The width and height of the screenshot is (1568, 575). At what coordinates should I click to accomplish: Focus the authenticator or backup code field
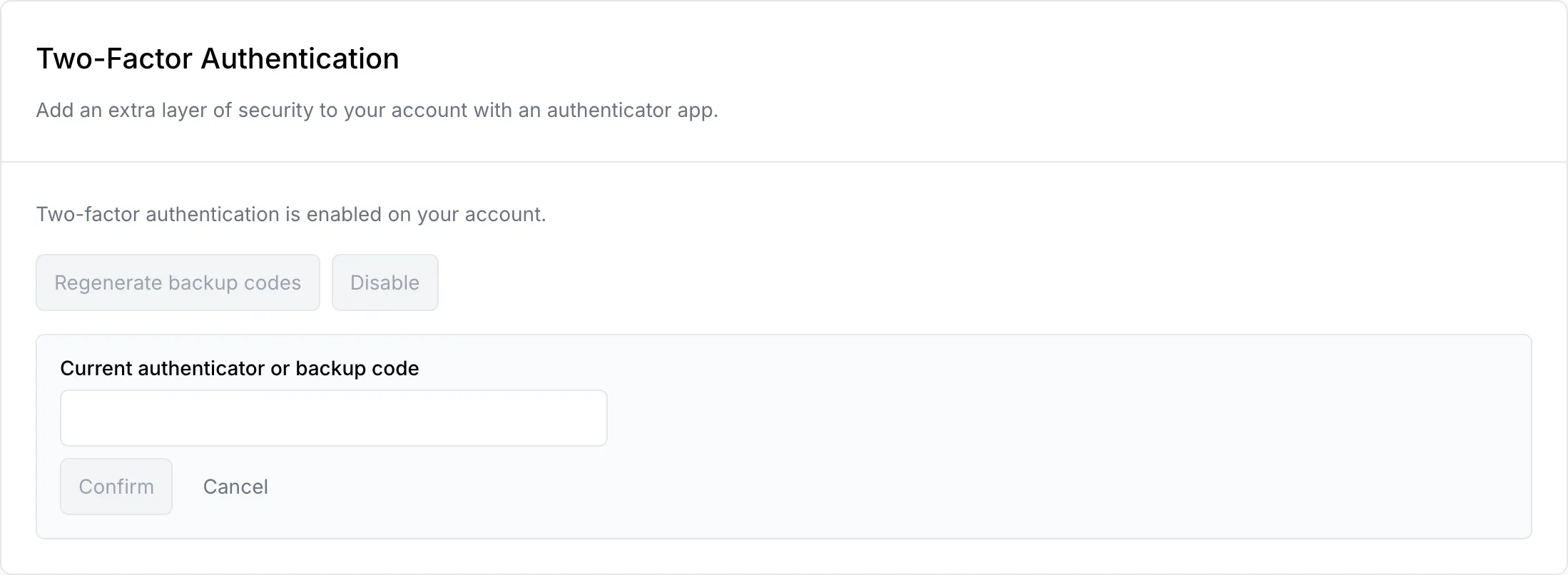click(334, 418)
